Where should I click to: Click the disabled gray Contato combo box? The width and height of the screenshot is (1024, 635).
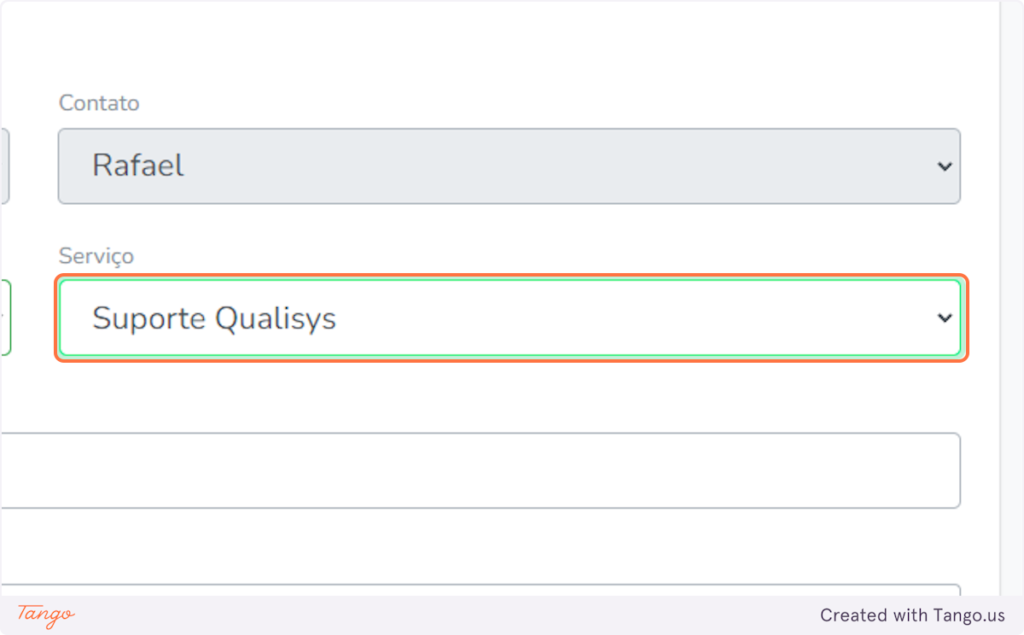click(509, 166)
